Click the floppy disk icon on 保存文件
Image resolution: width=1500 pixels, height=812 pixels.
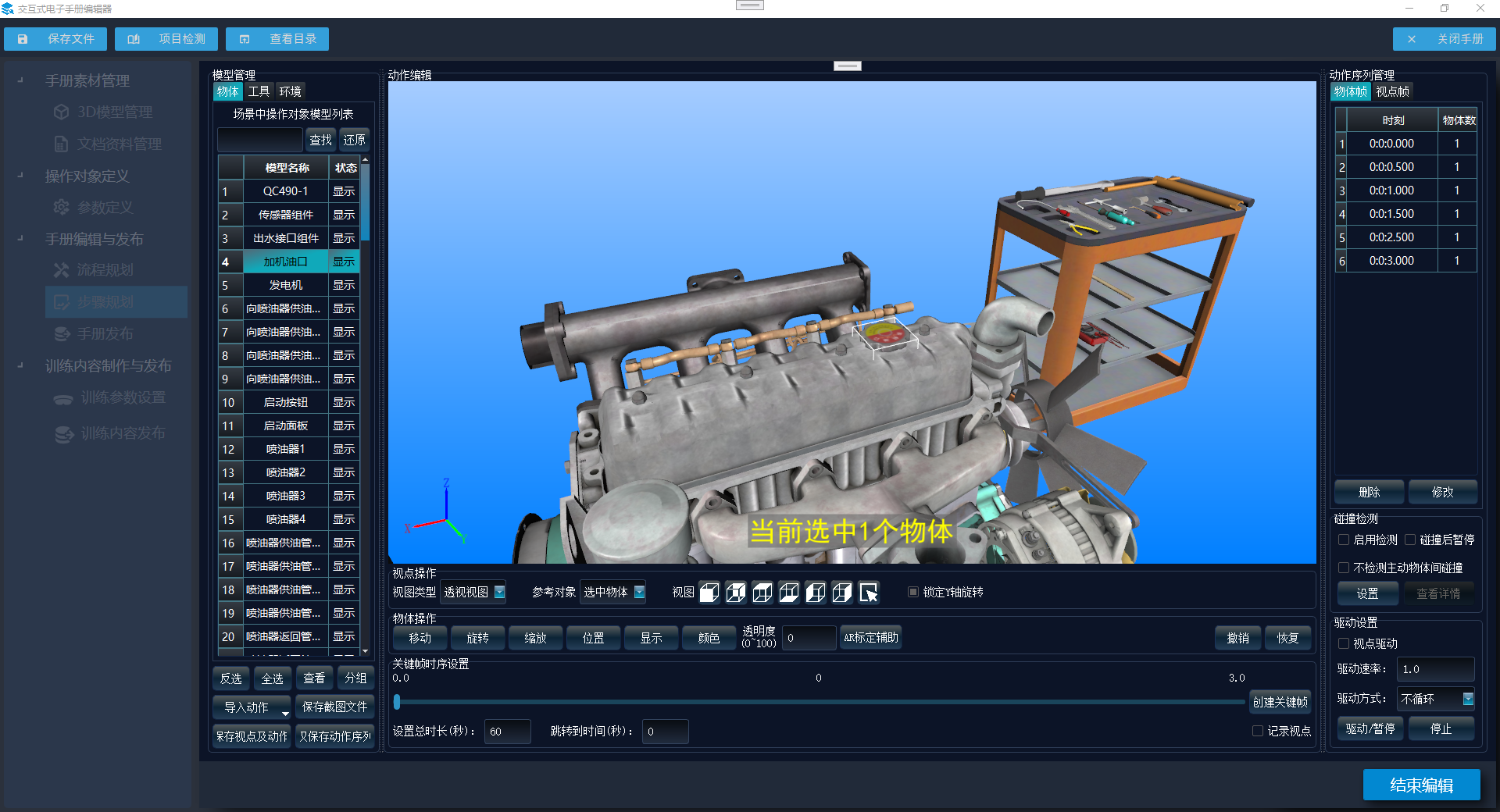click(x=23, y=39)
